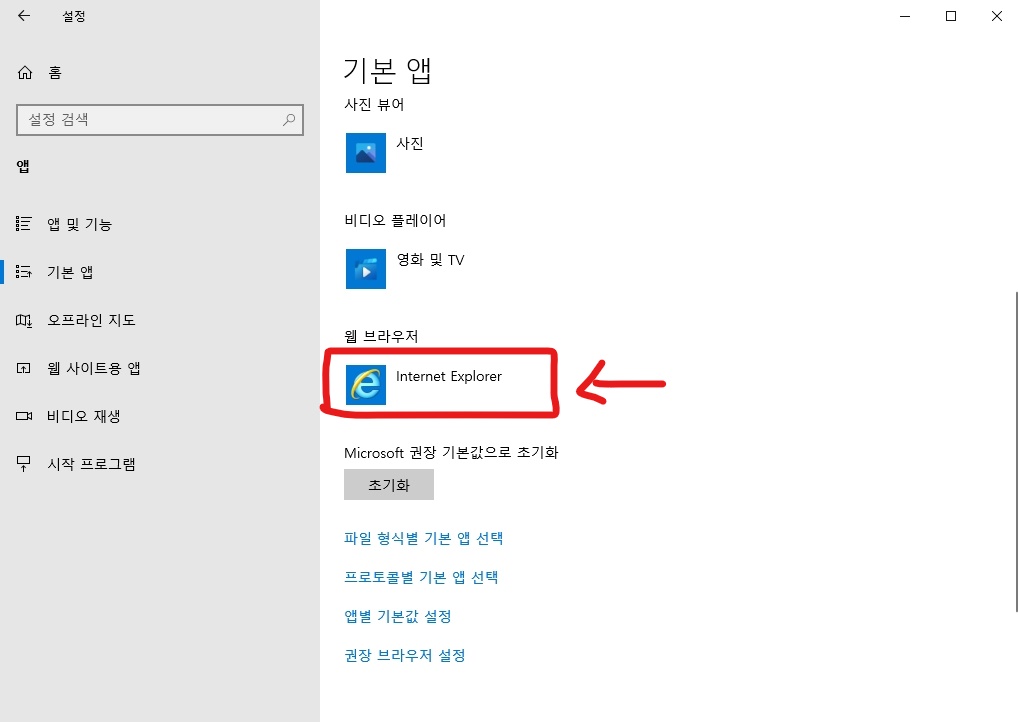Click the Internet Explorer browser icon

click(x=366, y=385)
